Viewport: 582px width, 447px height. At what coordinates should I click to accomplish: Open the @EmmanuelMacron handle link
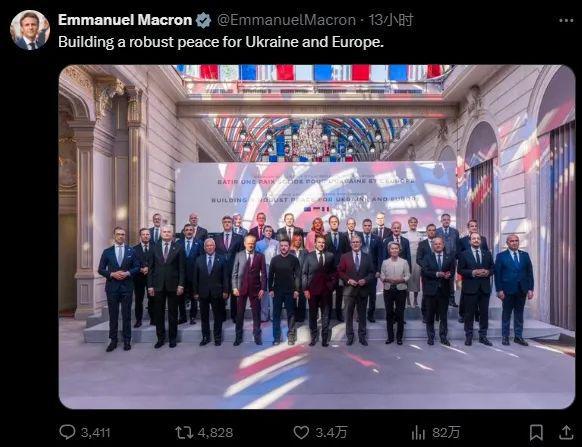(286, 20)
